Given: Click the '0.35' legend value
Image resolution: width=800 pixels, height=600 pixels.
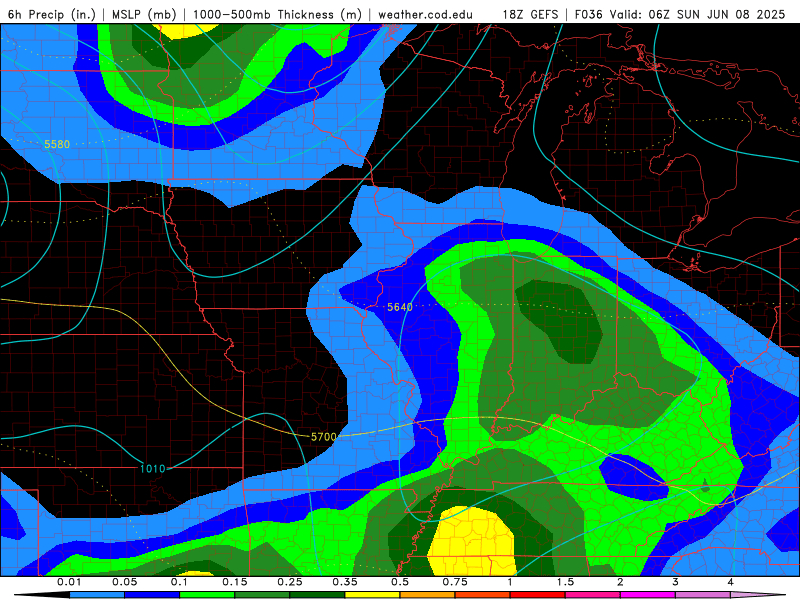Looking at the screenshot, I should pyautogui.click(x=345, y=582).
